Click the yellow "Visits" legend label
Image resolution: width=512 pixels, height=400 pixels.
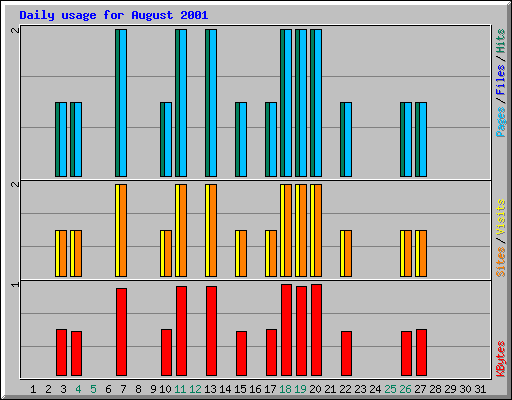501,217
